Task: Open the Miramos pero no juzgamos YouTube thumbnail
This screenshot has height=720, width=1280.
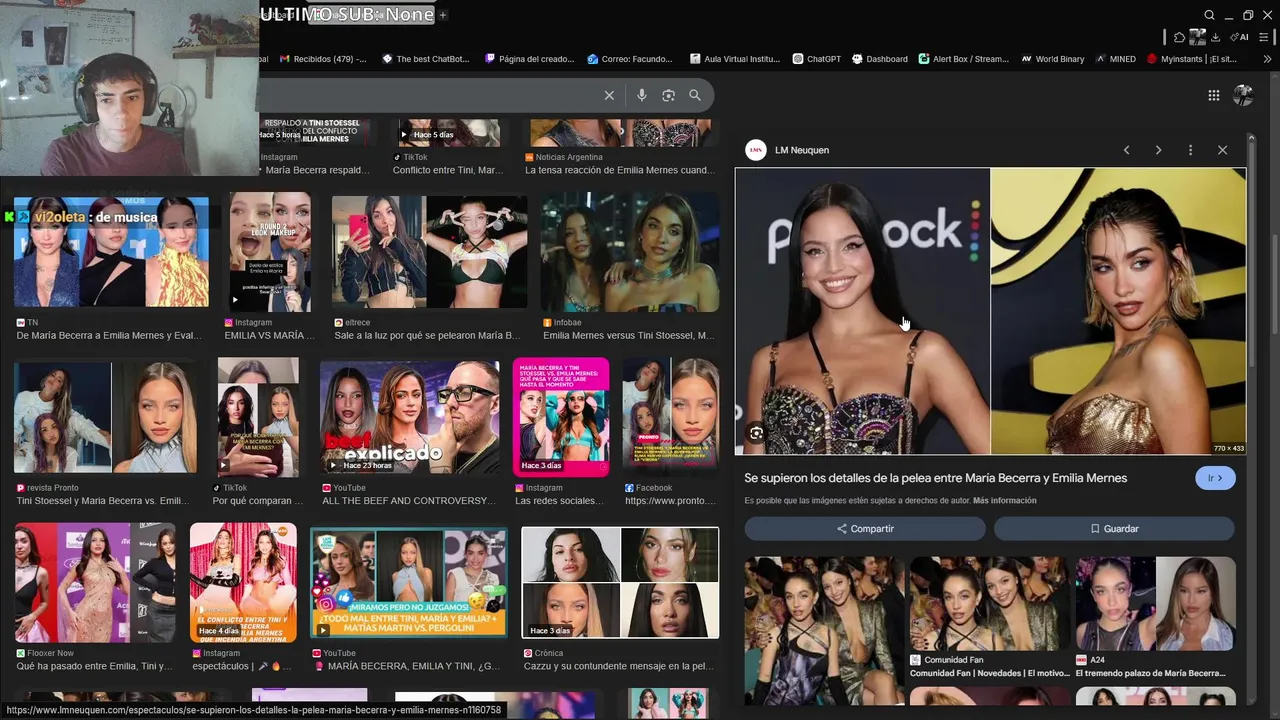Action: [x=409, y=582]
